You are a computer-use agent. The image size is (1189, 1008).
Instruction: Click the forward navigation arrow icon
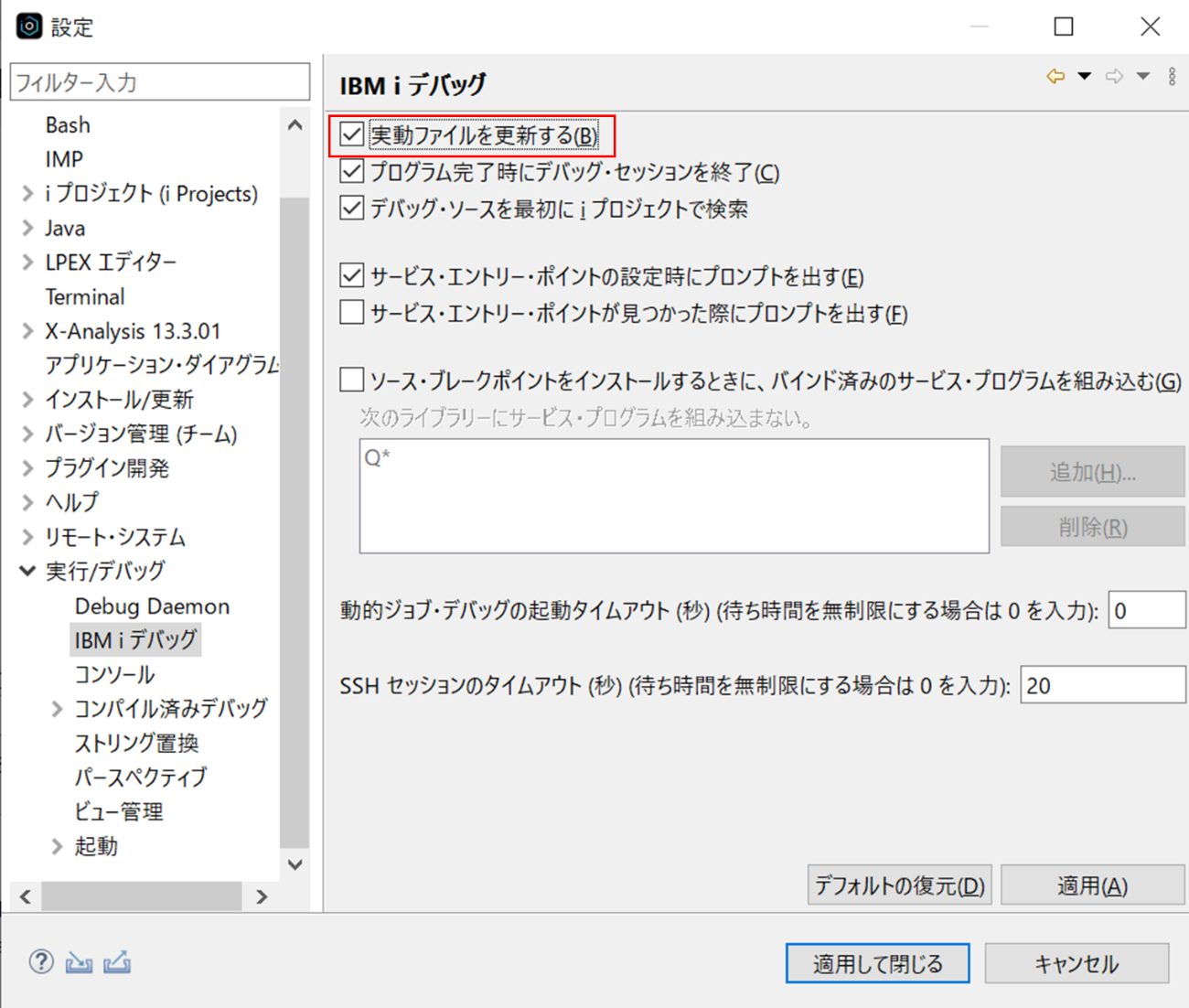click(1114, 77)
